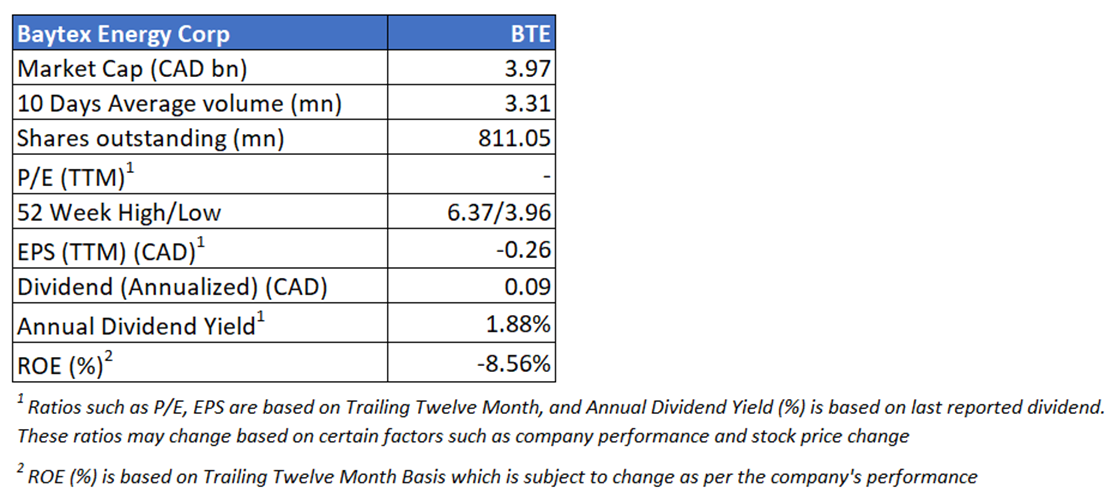Viewport: 1111px width, 500px height.
Task: Select the 3.31 average volume value
Action: pos(530,103)
